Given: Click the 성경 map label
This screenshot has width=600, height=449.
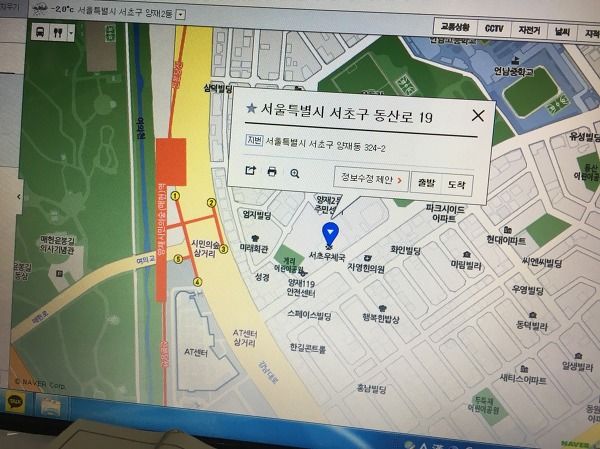Looking at the screenshot, I should pyautogui.click(x=262, y=277).
